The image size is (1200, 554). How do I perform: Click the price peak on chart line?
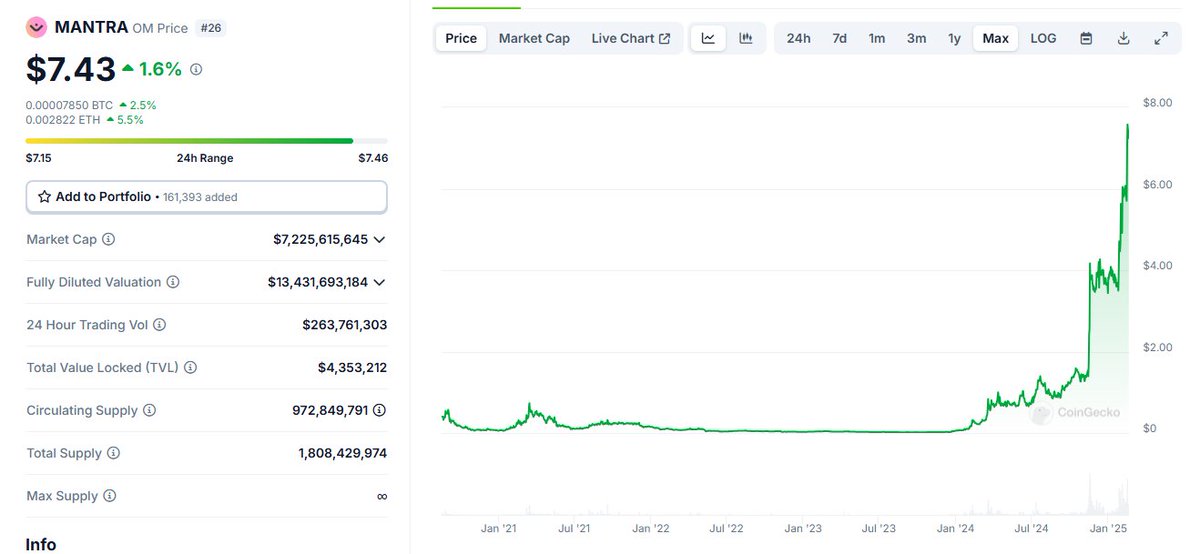[x=1128, y=126]
